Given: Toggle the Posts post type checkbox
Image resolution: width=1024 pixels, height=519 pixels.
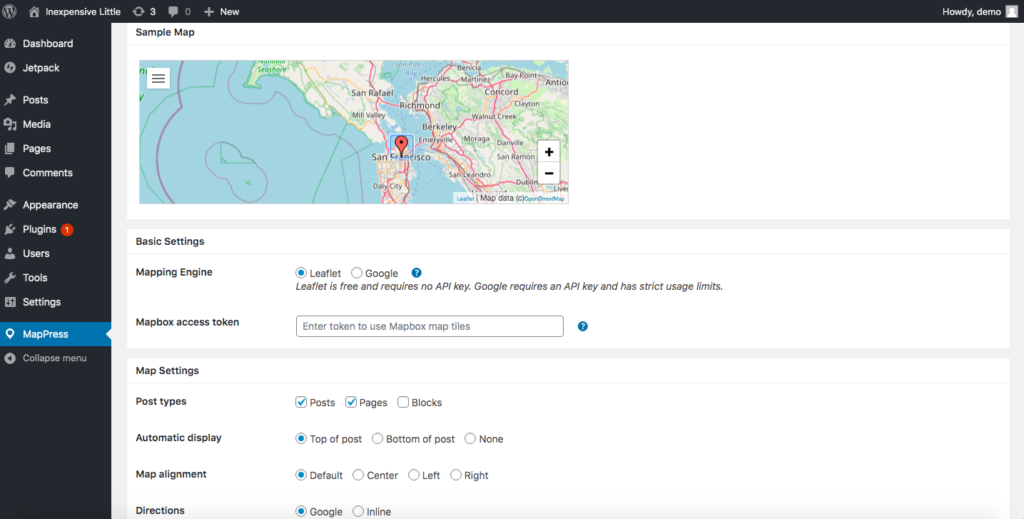Looking at the screenshot, I should [x=301, y=402].
